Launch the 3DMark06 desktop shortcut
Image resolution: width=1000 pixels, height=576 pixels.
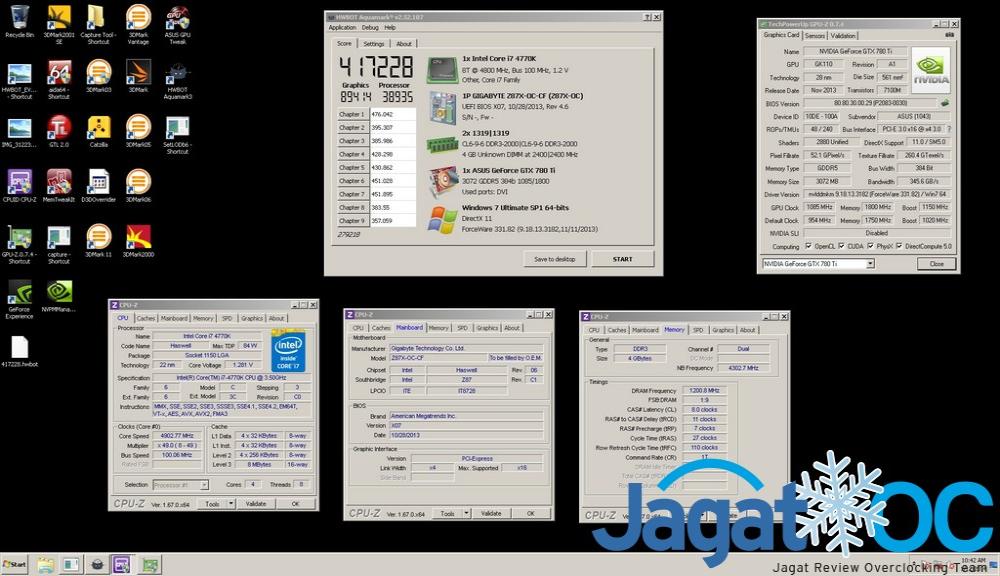pos(138,186)
